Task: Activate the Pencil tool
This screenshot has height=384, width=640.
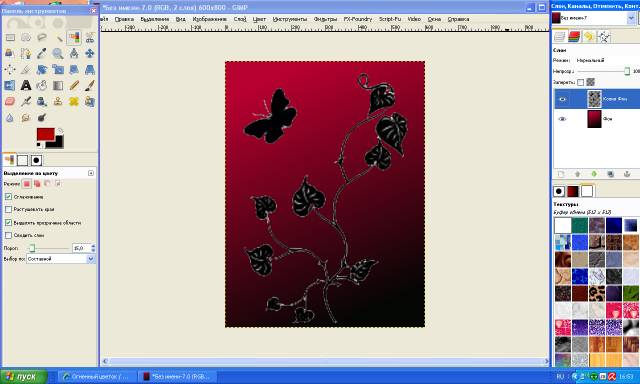Action: point(73,85)
